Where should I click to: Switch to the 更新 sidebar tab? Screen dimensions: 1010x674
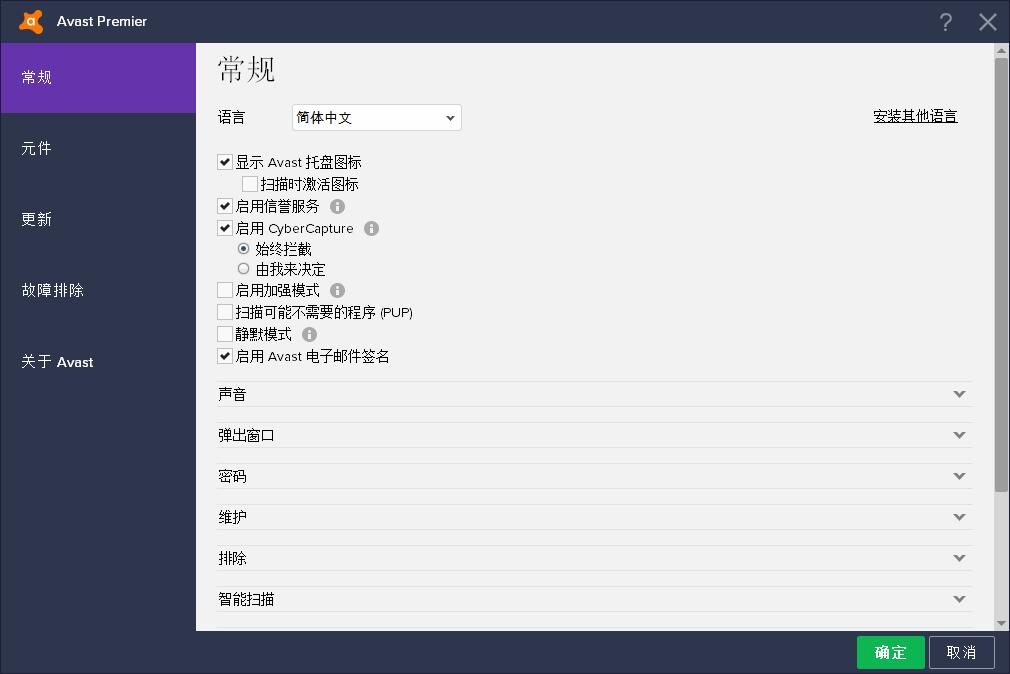pos(98,220)
